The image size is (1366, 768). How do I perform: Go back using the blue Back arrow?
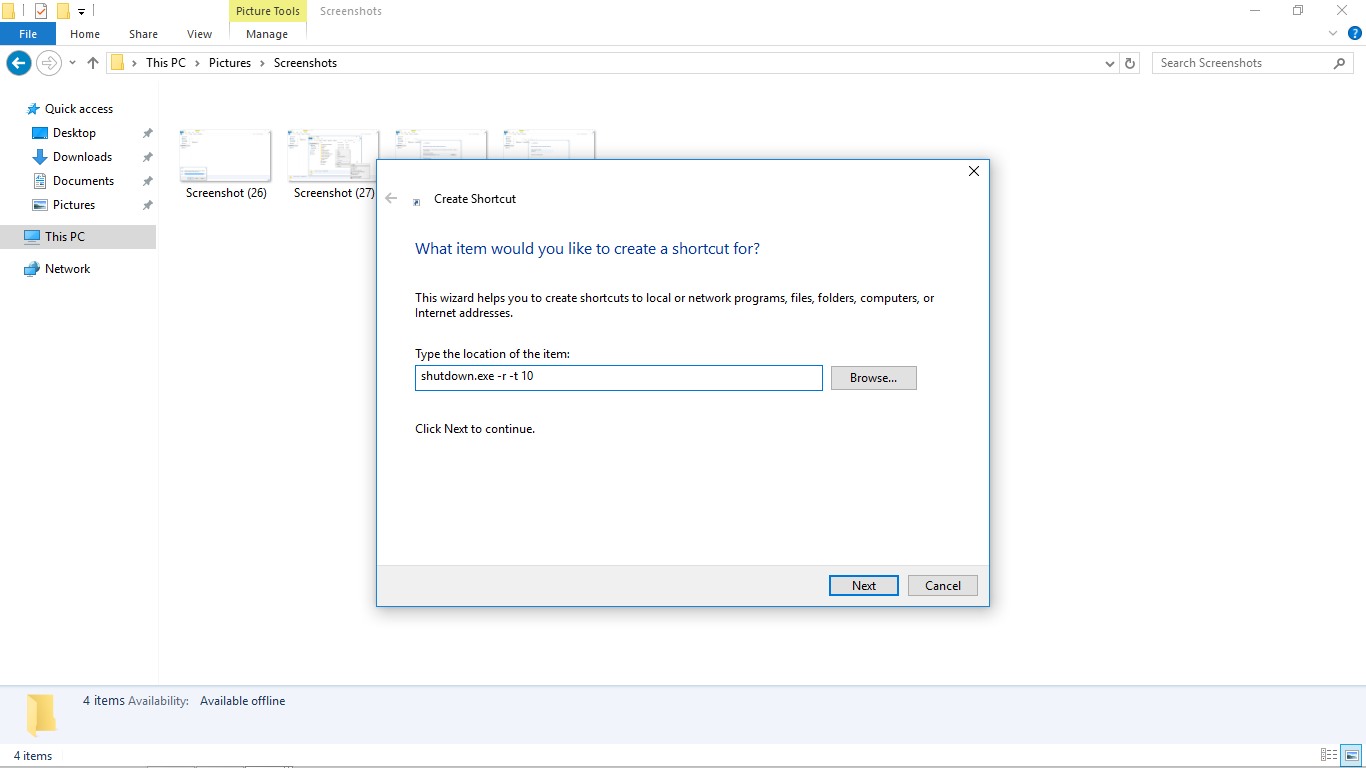tap(18, 63)
